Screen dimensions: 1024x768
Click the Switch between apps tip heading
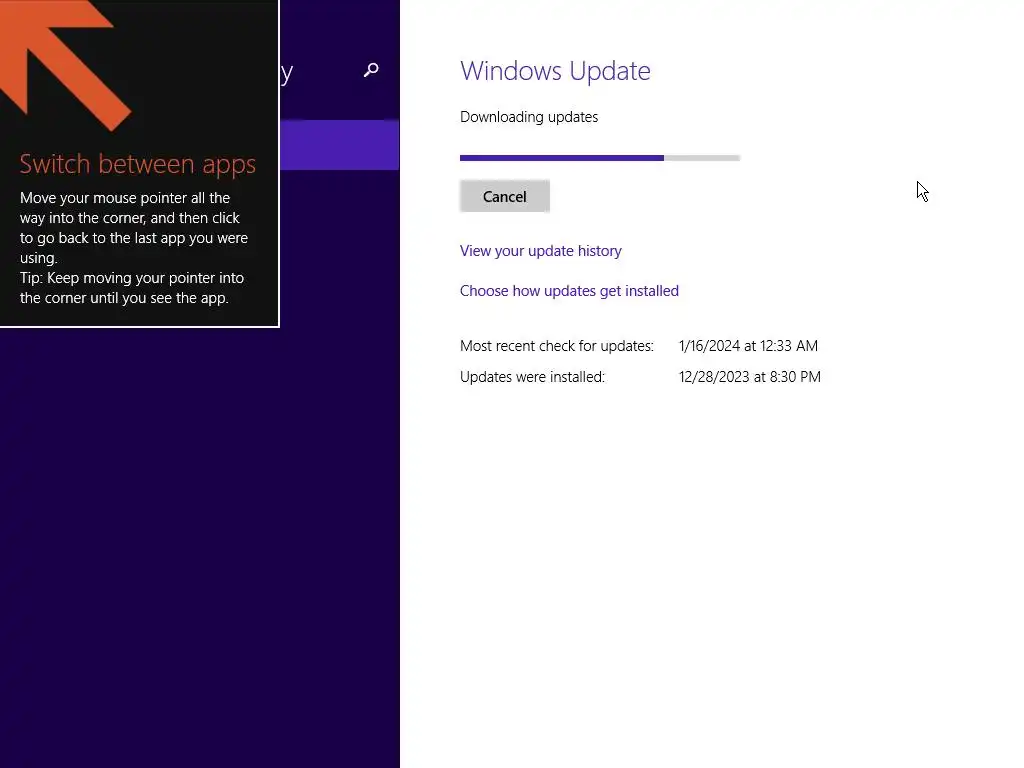137,164
